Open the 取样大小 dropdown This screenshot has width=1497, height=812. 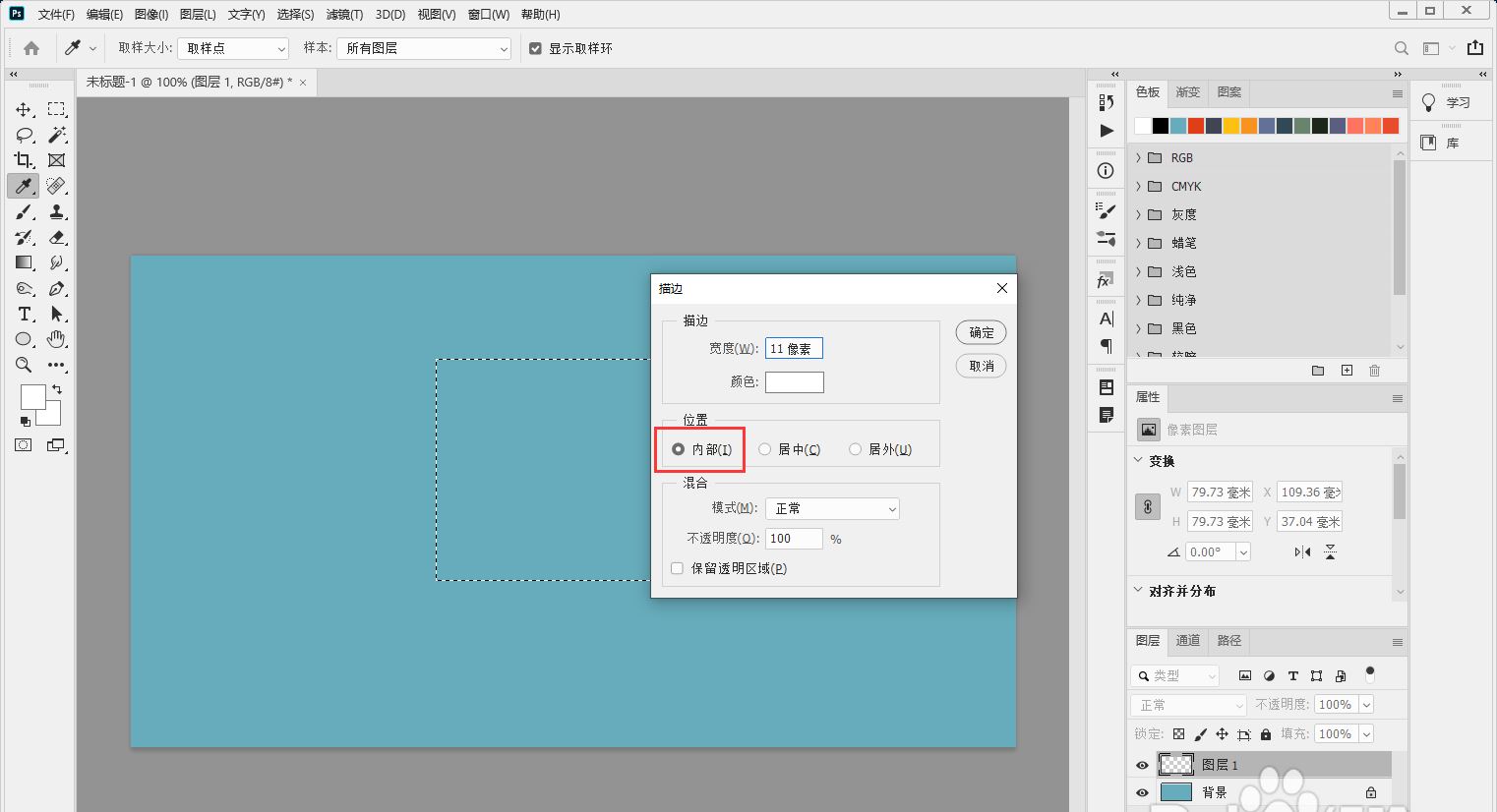click(233, 48)
